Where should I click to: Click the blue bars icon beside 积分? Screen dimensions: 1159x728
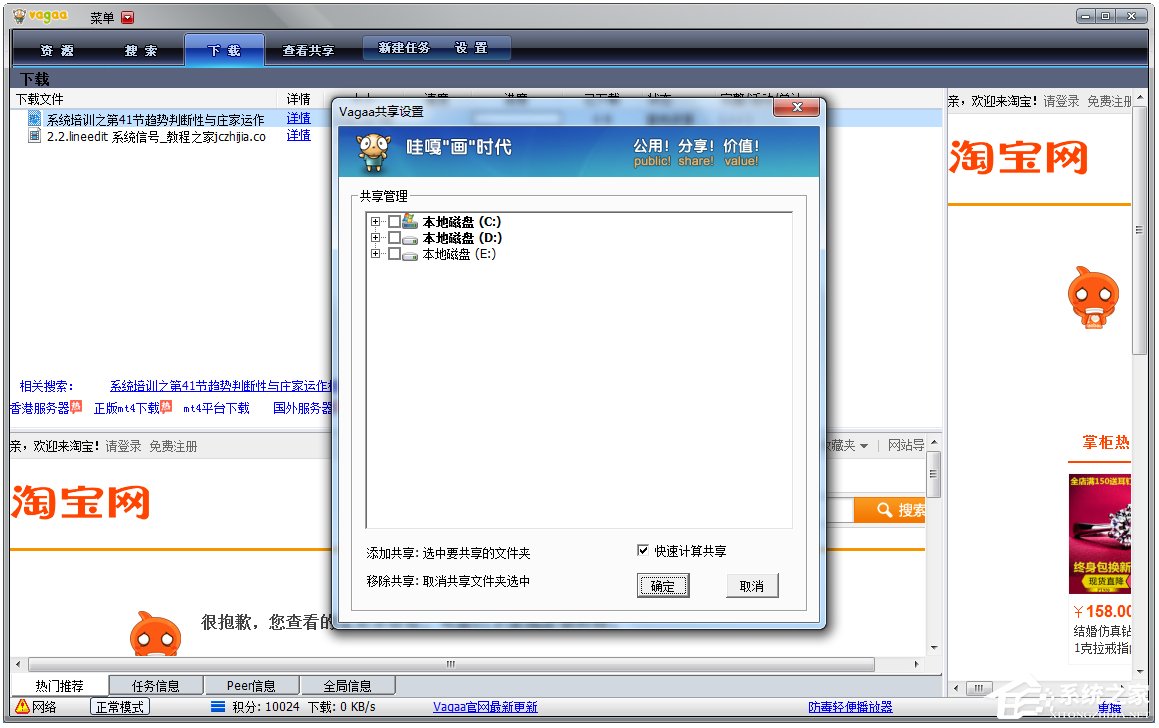coord(217,707)
